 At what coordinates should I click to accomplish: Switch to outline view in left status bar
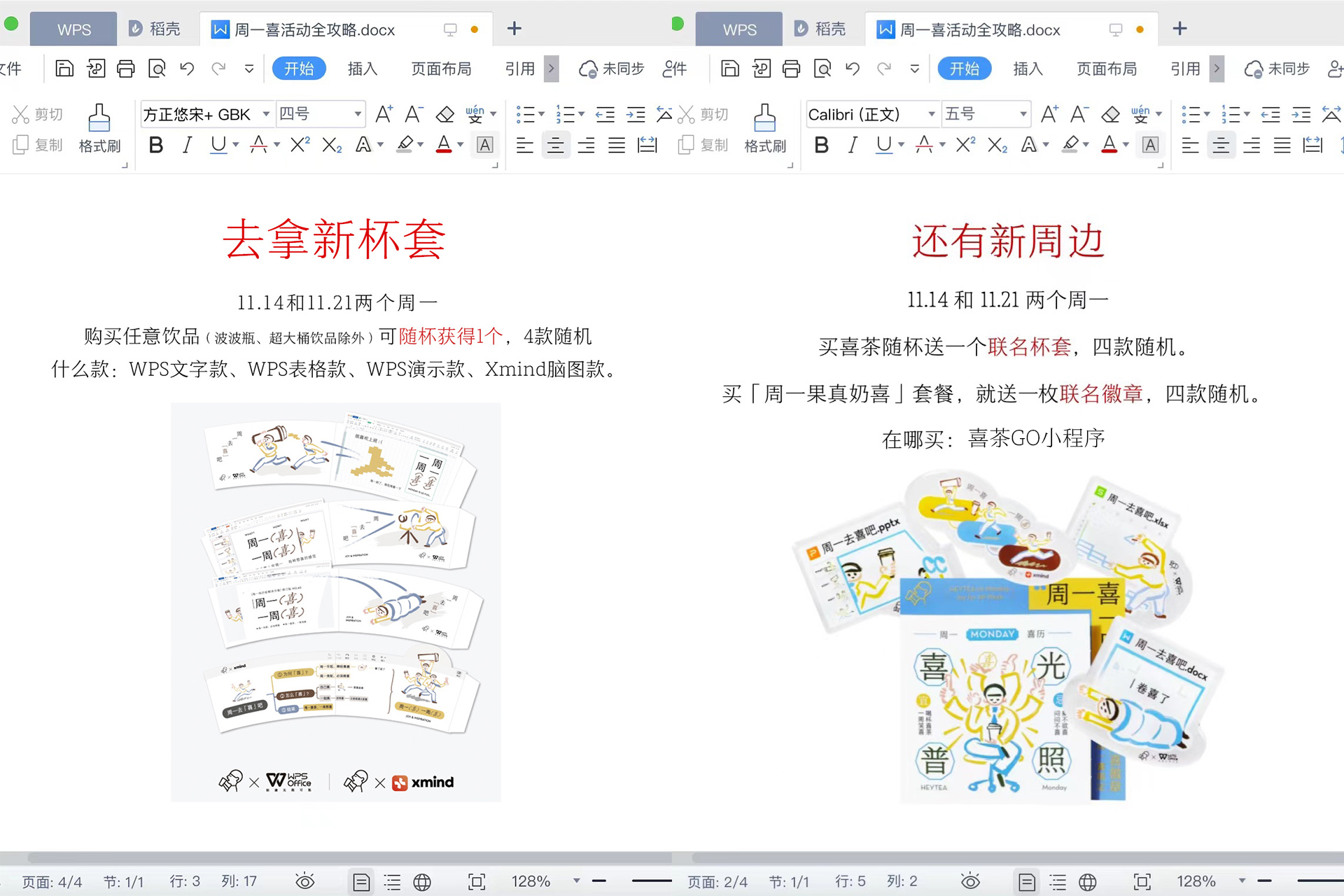tap(392, 882)
